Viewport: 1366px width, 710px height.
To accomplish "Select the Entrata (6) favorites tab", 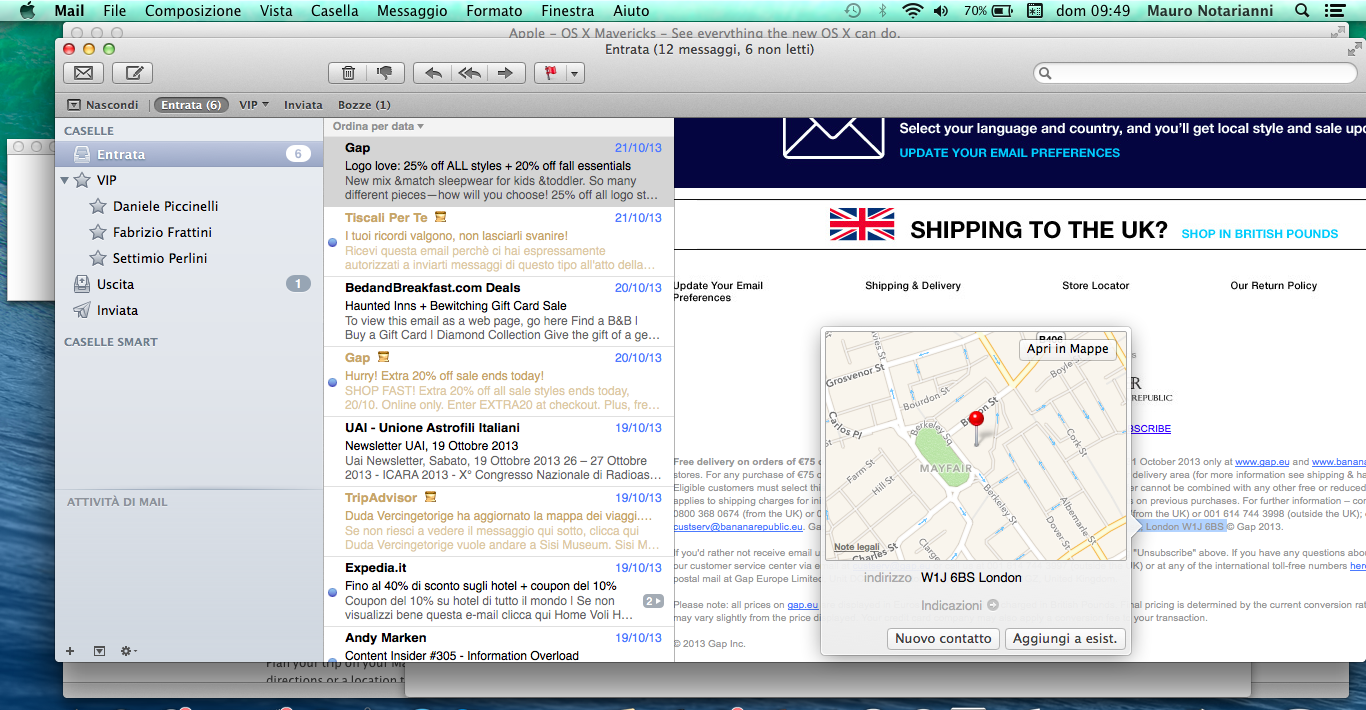I will click(x=191, y=105).
